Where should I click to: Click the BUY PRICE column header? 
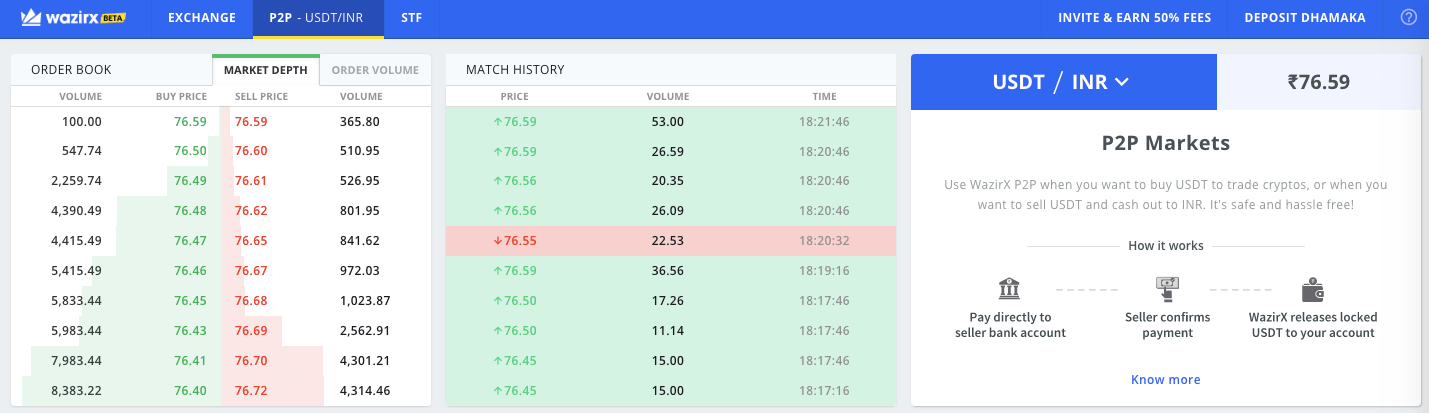181,97
